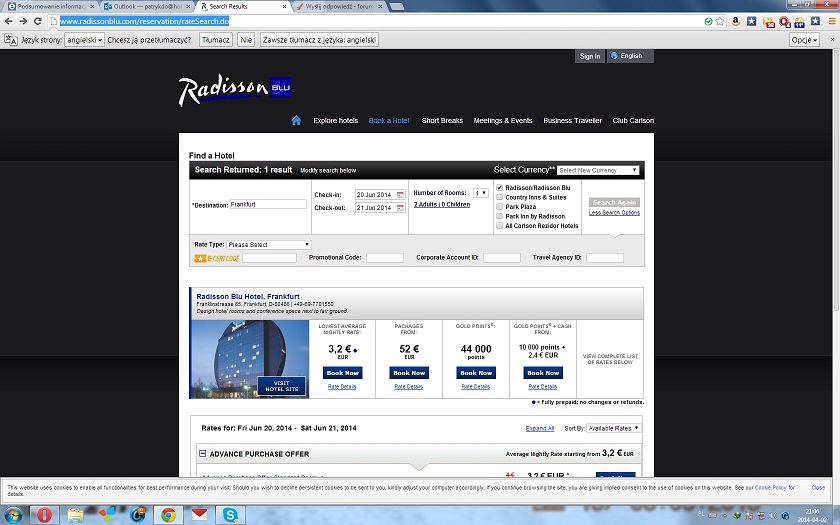Open the Chrome hamburger menu
840x525 pixels.
832,21
